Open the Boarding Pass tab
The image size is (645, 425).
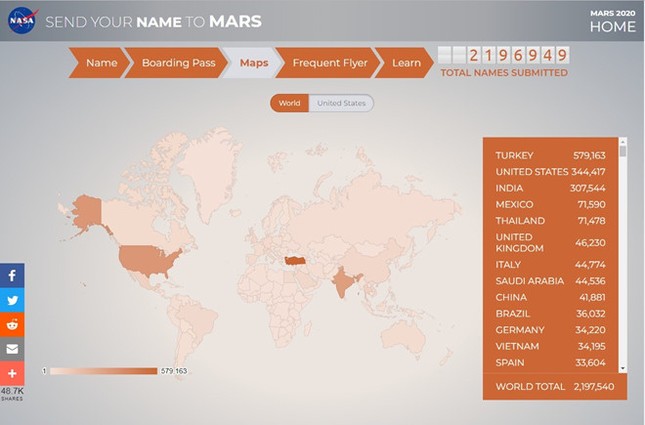click(x=177, y=63)
